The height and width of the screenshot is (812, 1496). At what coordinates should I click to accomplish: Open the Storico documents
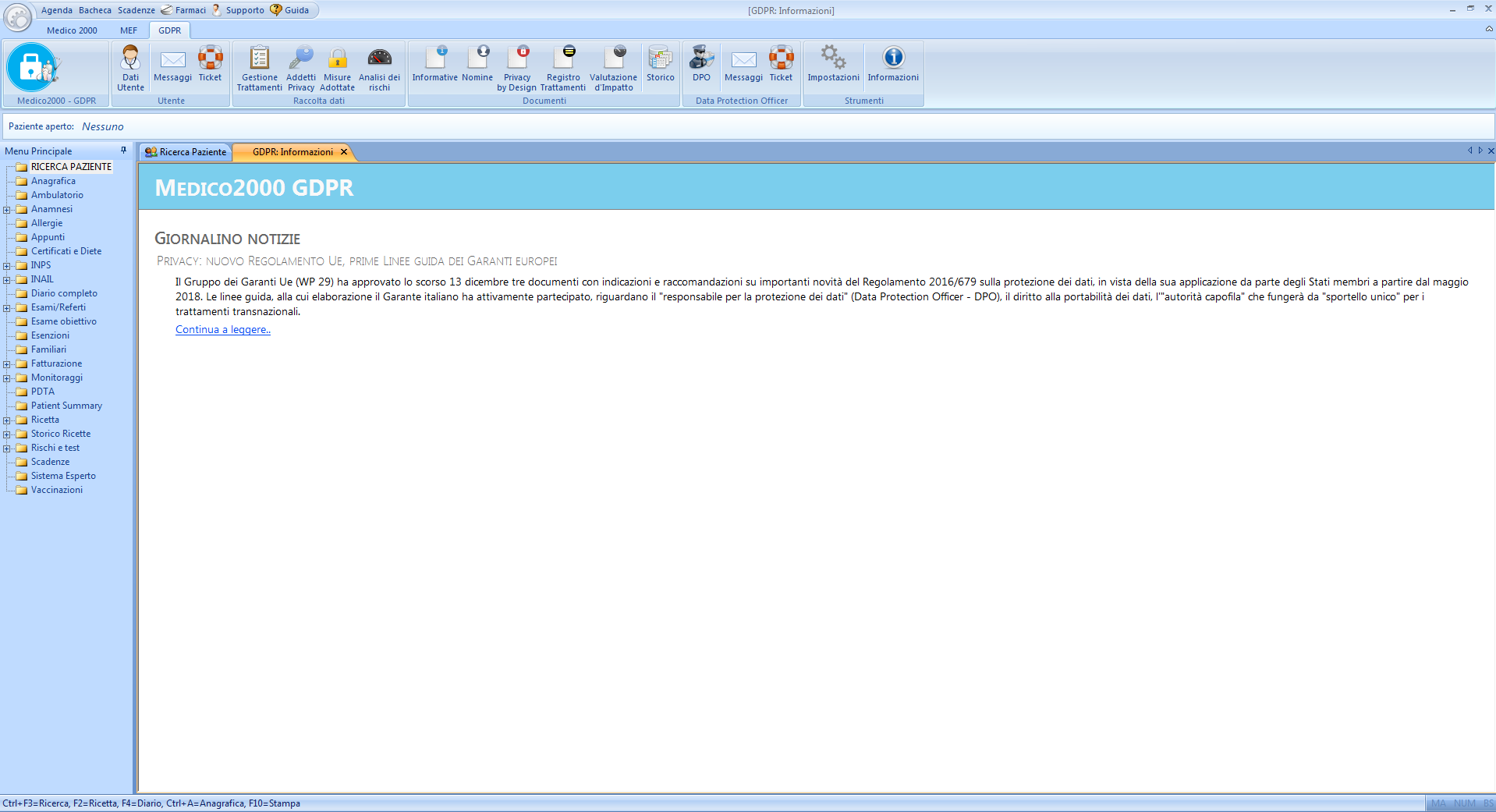pyautogui.click(x=661, y=64)
